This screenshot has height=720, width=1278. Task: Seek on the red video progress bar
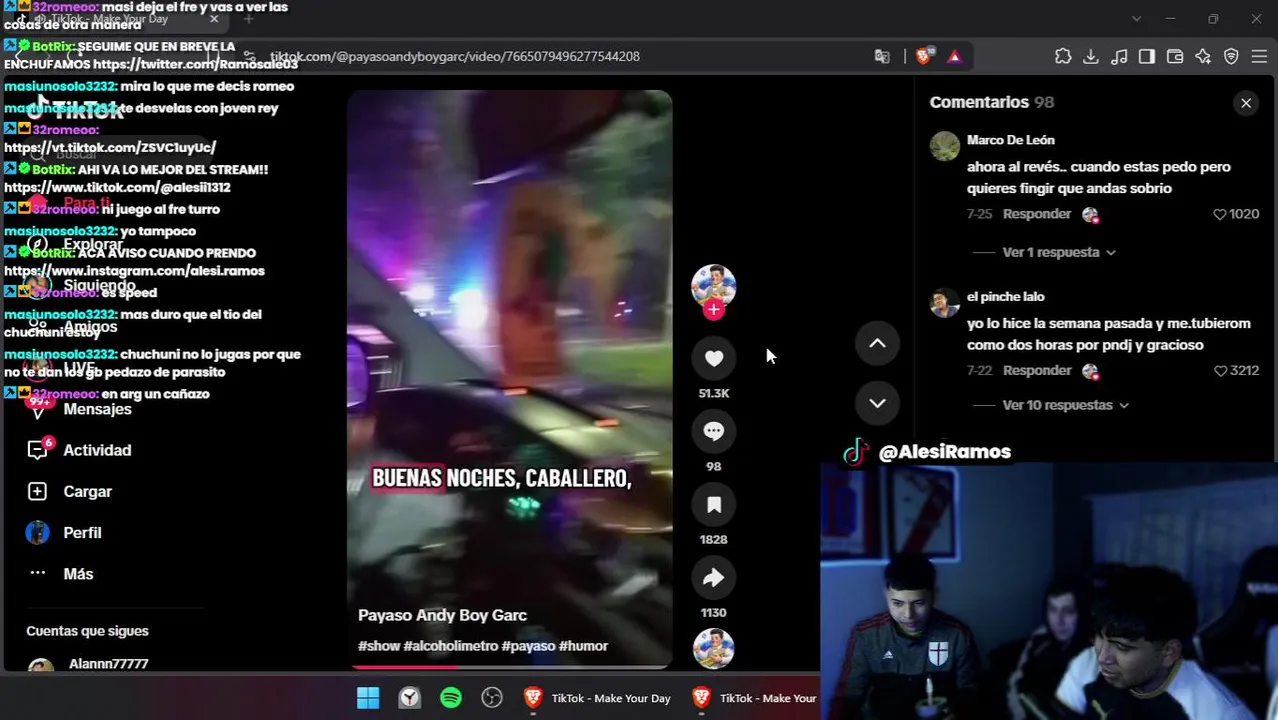tap(510, 667)
